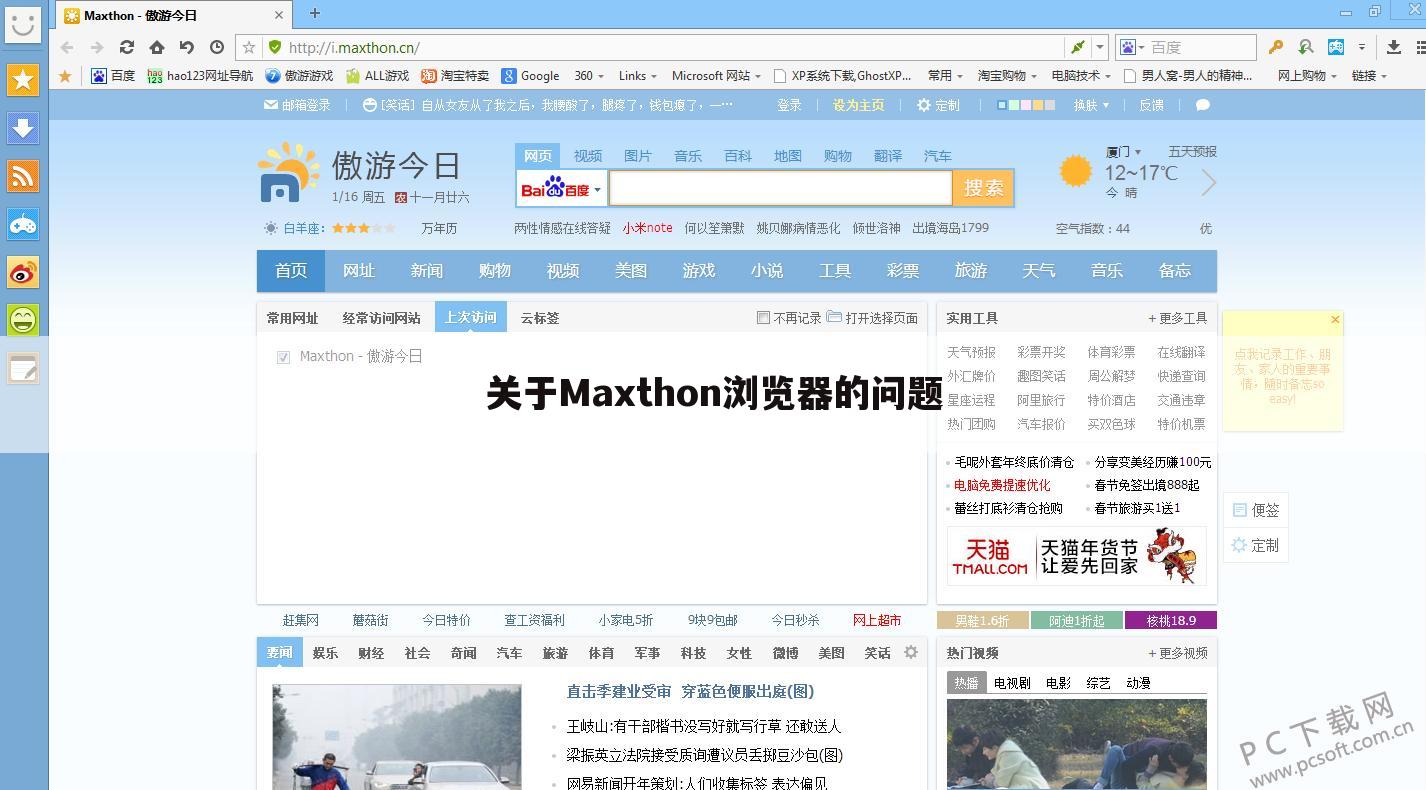Go to the home page icon
The height and width of the screenshot is (790, 1426).
pos(157,47)
